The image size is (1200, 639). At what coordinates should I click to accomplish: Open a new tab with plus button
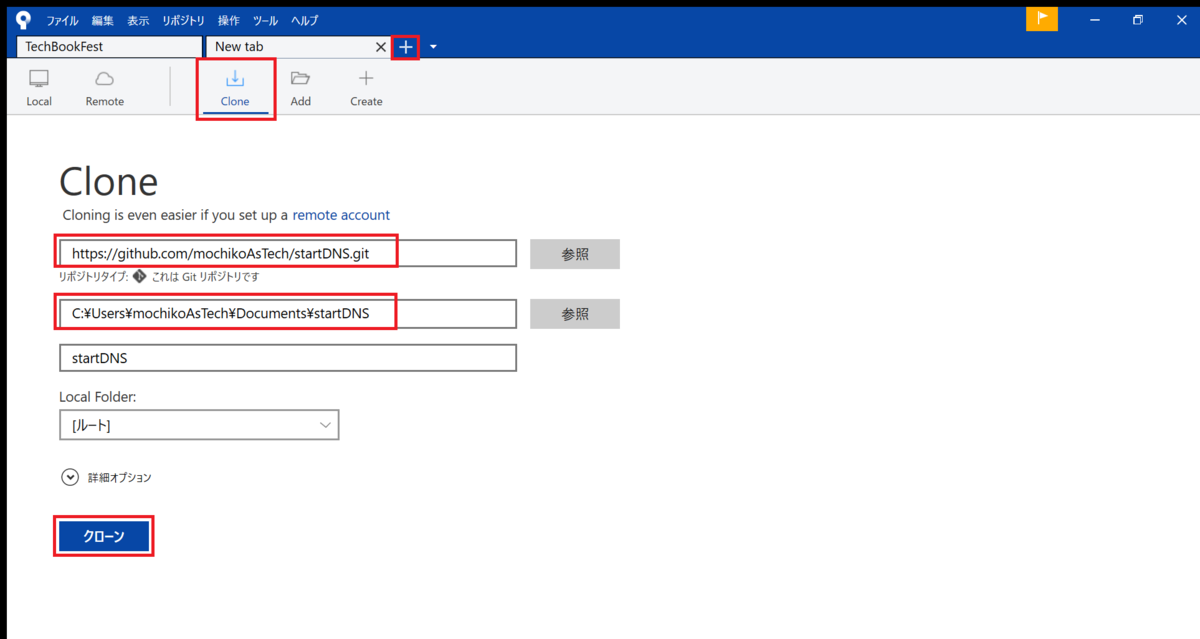[405, 47]
